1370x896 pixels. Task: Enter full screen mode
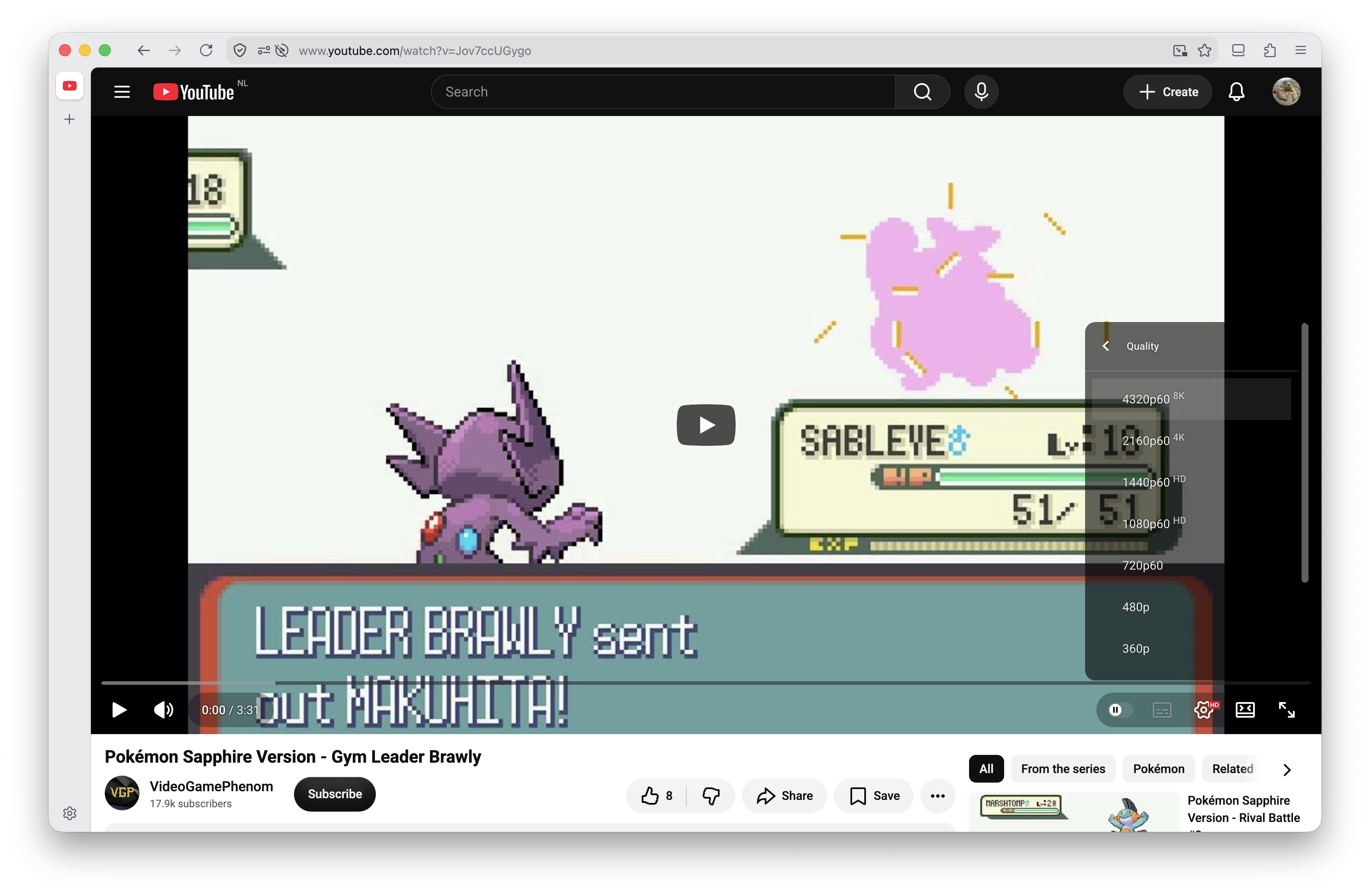[1286, 709]
